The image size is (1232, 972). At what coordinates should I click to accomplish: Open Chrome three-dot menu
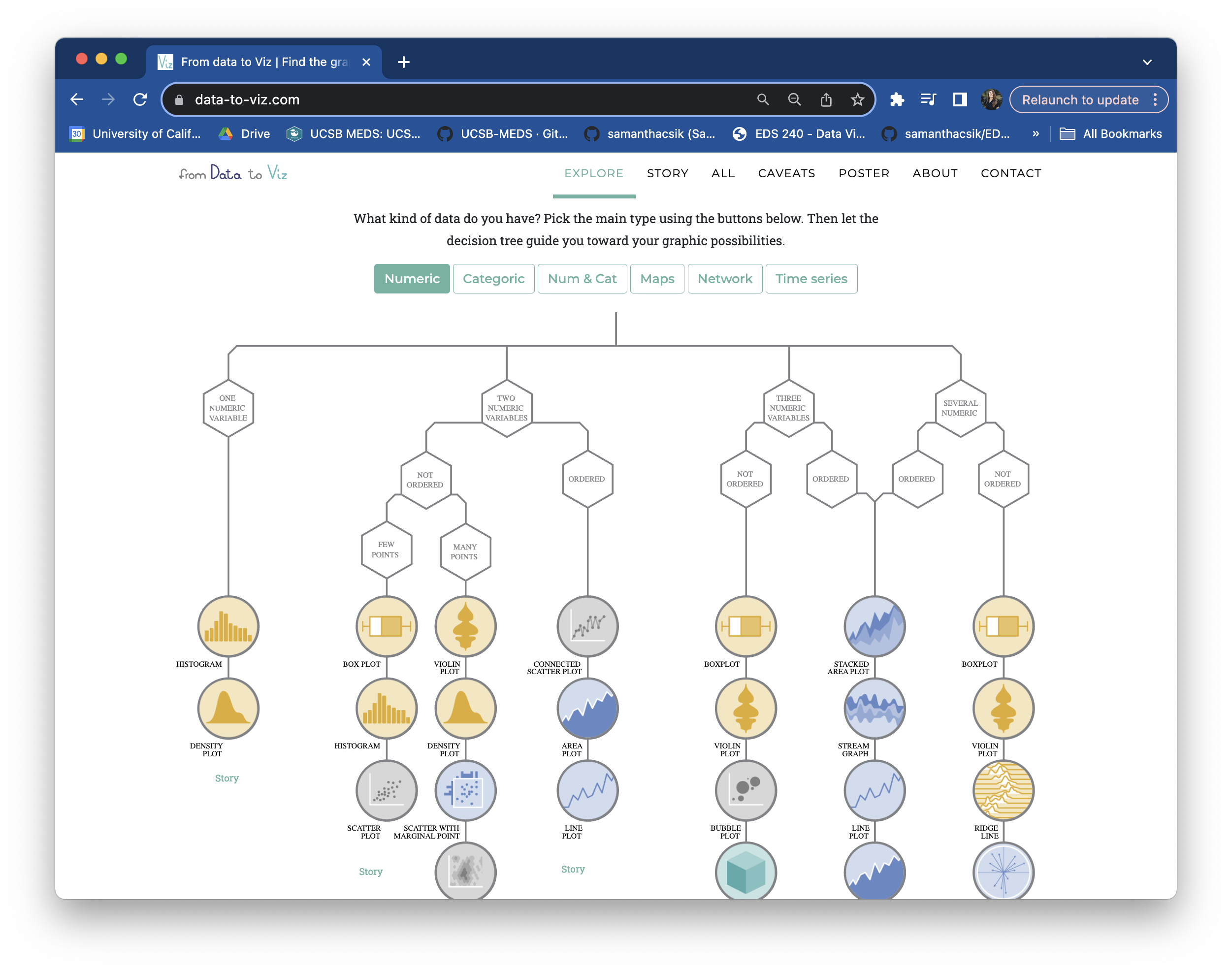[1155, 100]
